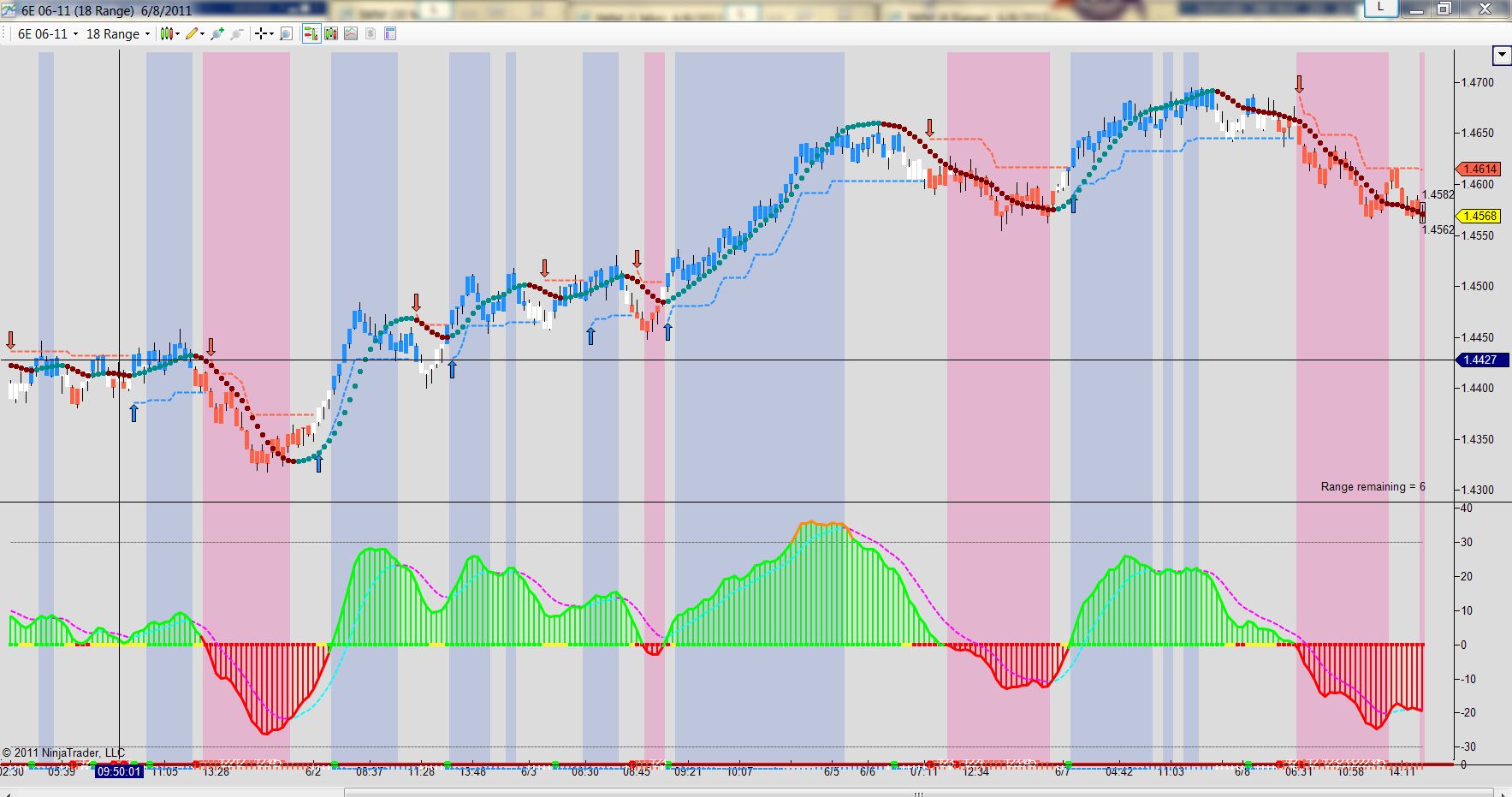Click the chart window icon in title bar
Screen dimensions: 1512x797
point(9,10)
